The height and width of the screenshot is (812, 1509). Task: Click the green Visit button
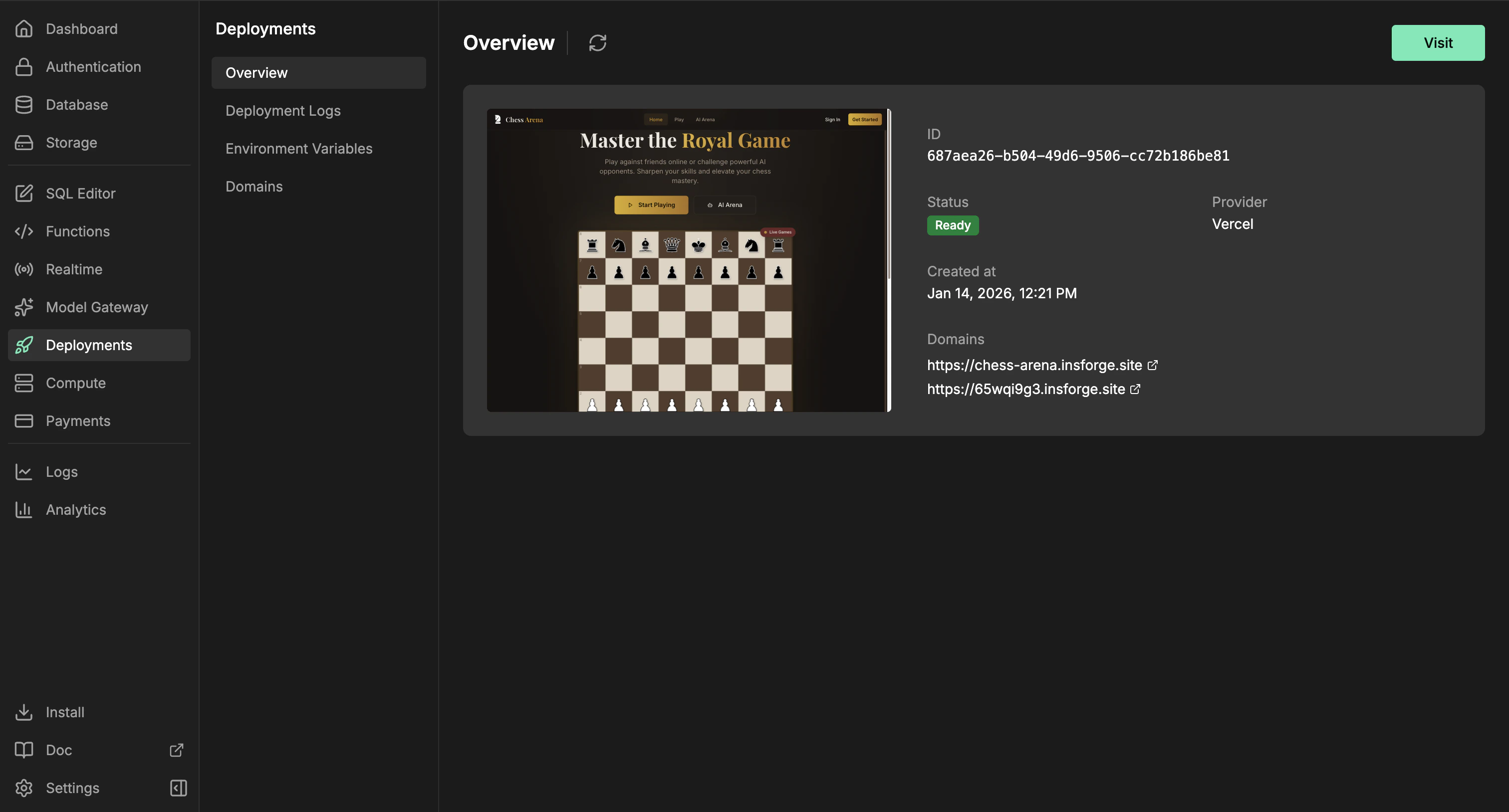(x=1438, y=43)
